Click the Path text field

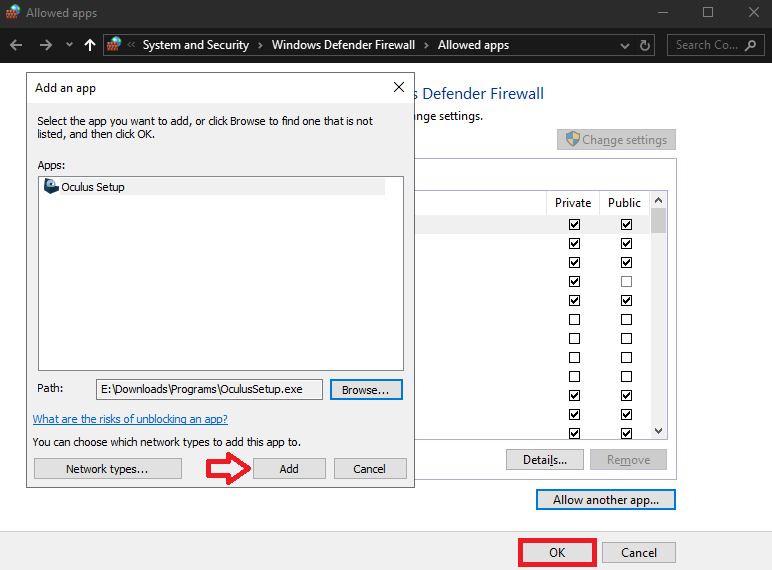(x=209, y=389)
